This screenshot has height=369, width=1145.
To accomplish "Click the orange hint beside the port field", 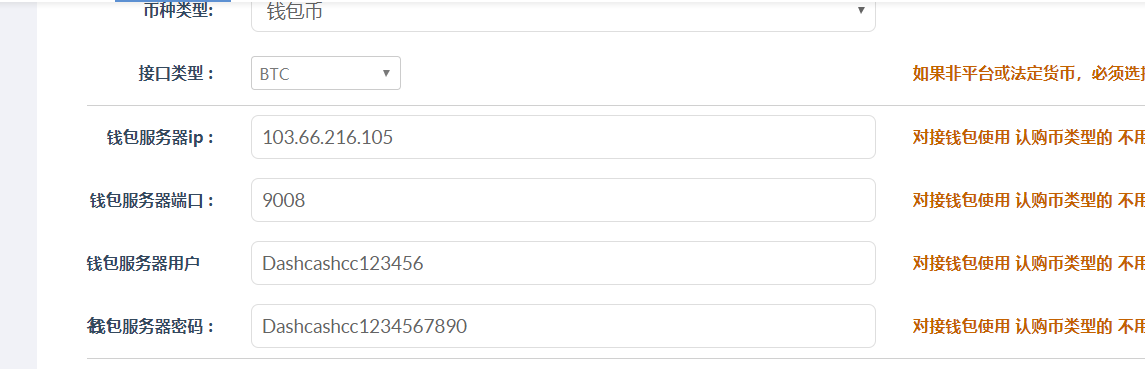I will (1029, 200).
